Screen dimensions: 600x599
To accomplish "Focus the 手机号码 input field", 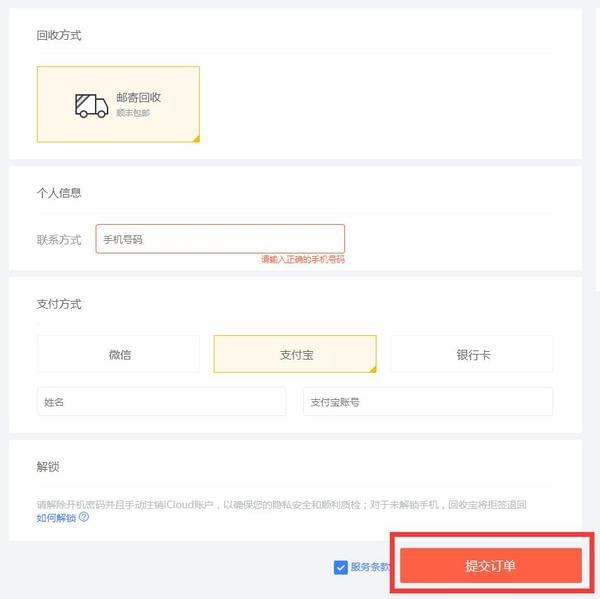I will click(220, 239).
